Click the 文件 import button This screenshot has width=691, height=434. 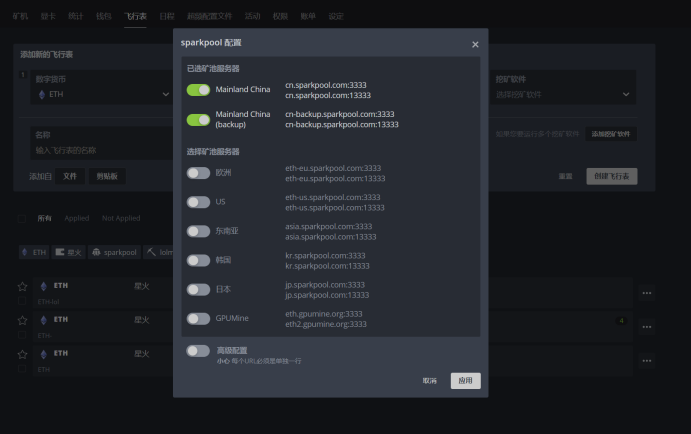pyautogui.click(x=70, y=176)
